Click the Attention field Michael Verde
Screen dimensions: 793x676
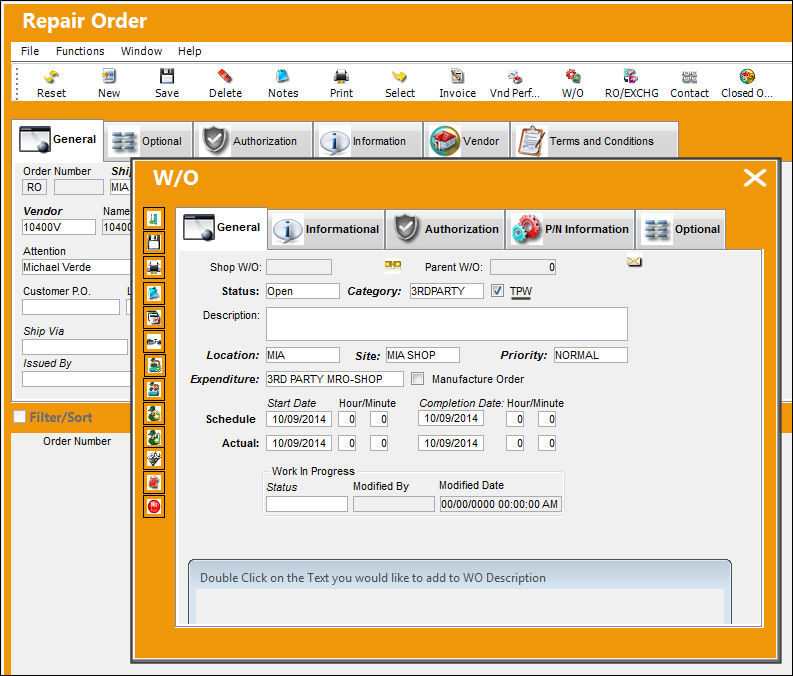76,267
